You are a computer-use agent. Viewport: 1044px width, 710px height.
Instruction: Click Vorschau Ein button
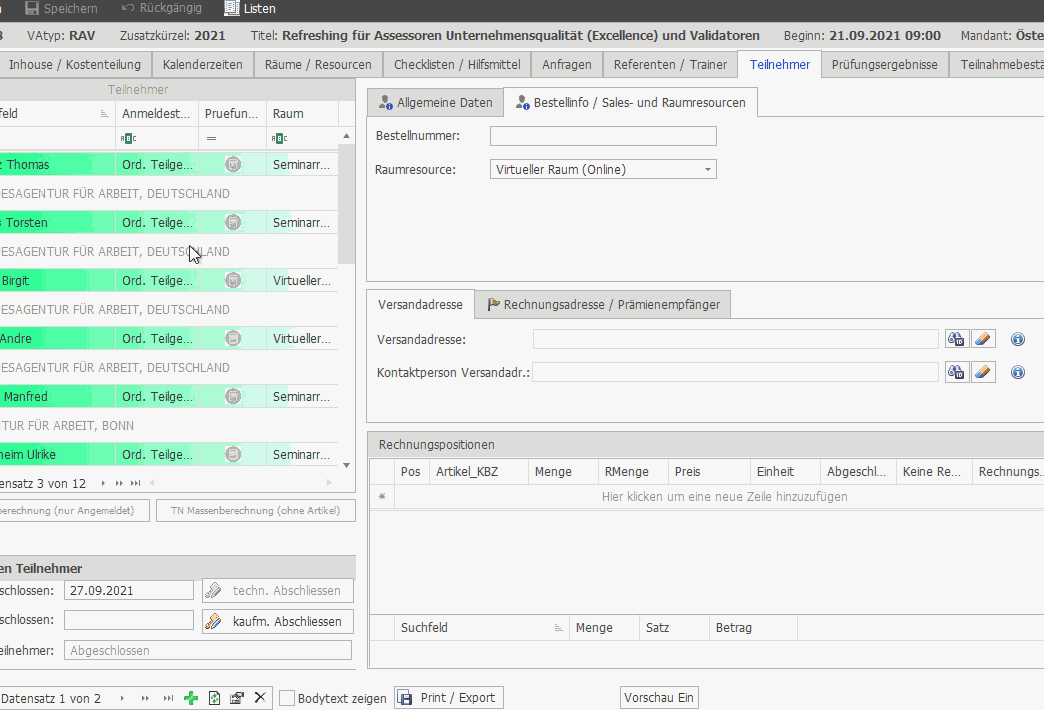point(659,698)
